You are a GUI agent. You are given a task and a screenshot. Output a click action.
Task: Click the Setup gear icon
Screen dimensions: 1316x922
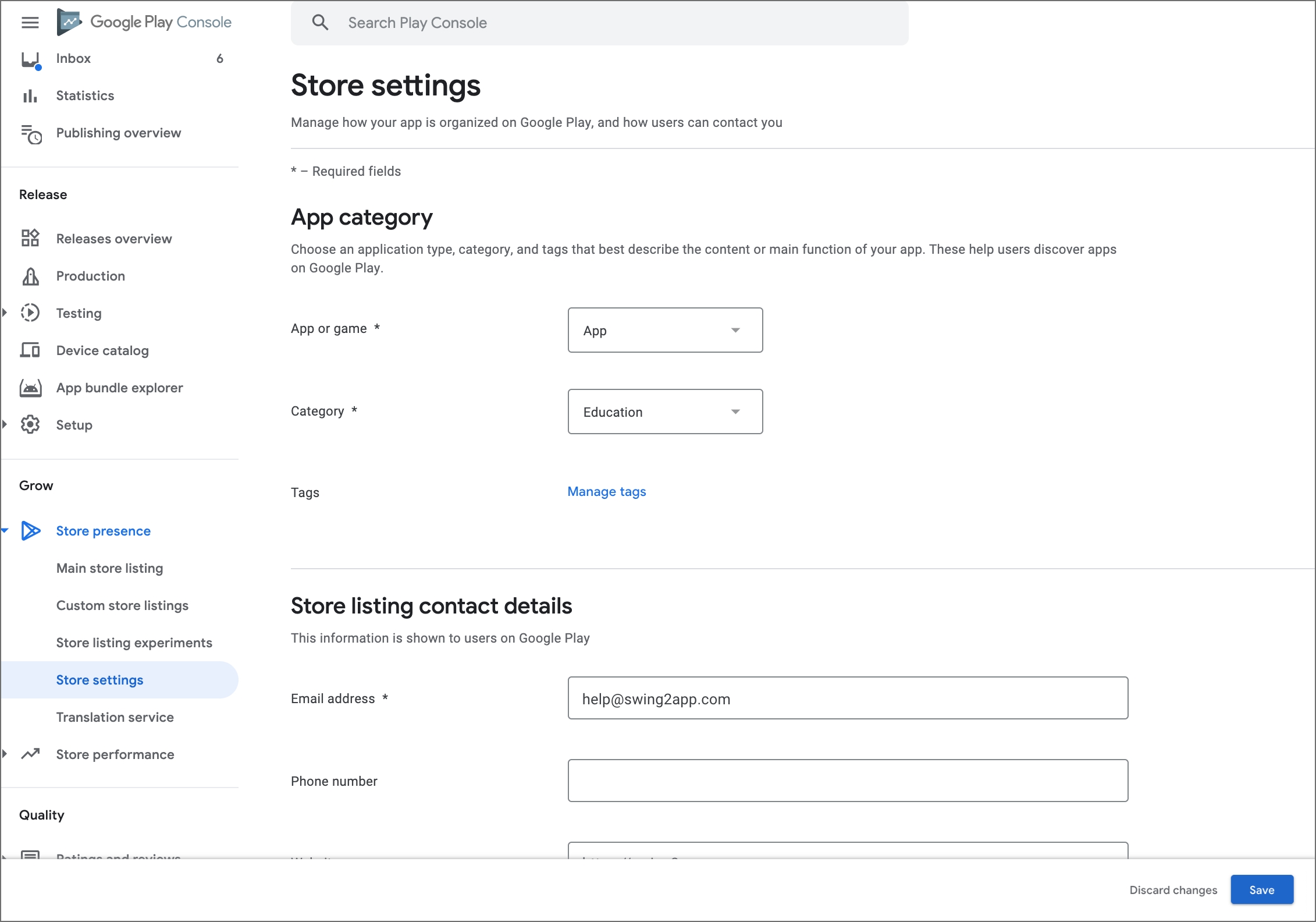(x=30, y=425)
